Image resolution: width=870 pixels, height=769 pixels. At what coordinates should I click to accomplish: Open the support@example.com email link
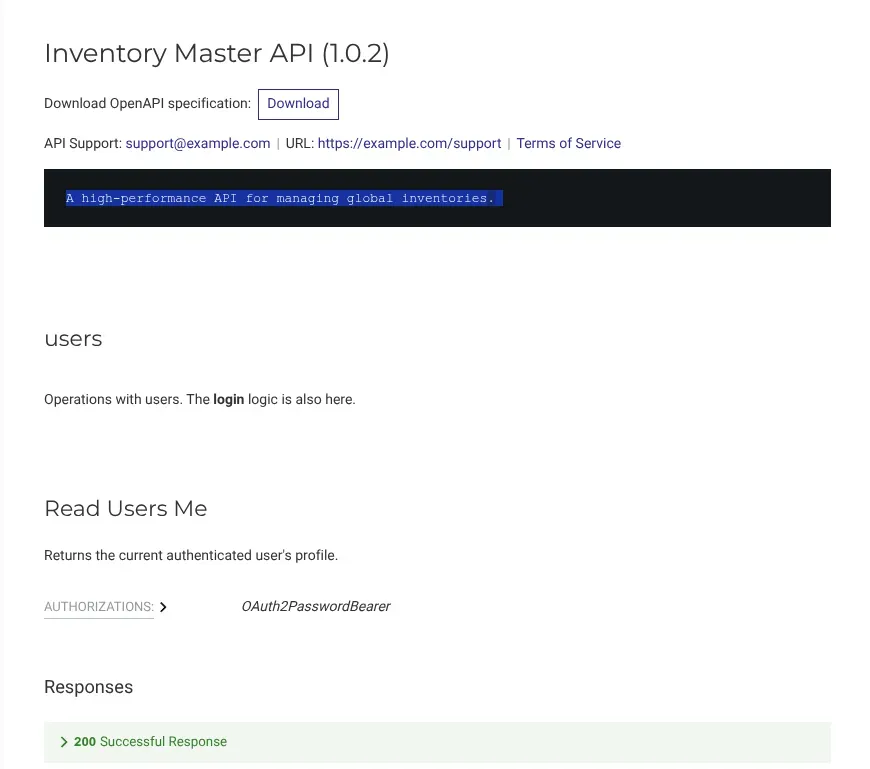pyautogui.click(x=198, y=143)
